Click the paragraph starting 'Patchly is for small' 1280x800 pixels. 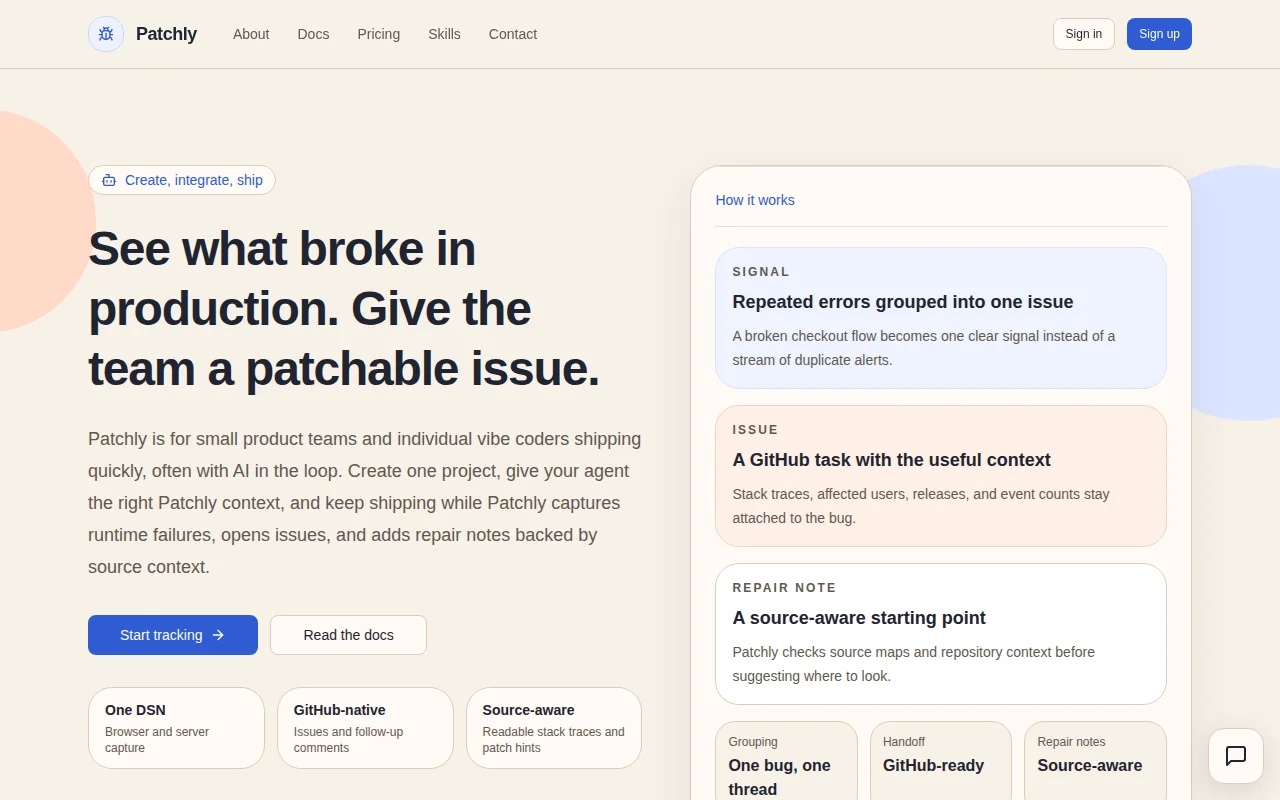pos(365,503)
